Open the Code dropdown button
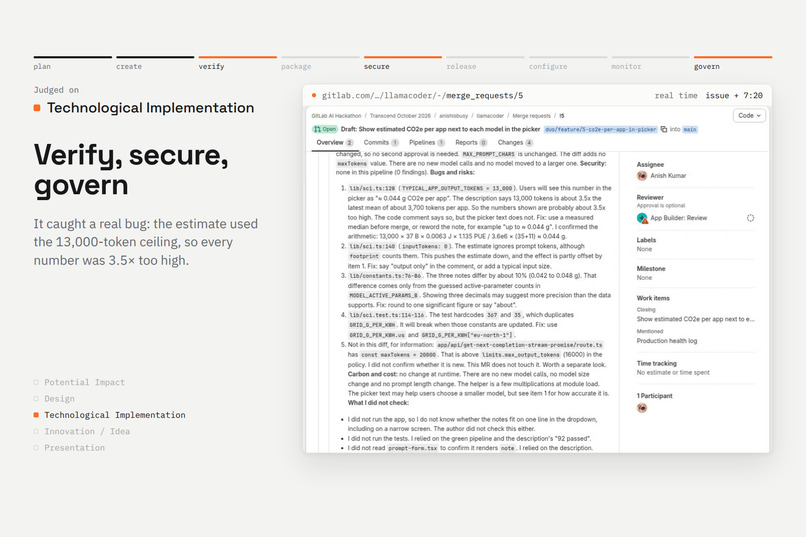806x537 pixels. (x=749, y=116)
